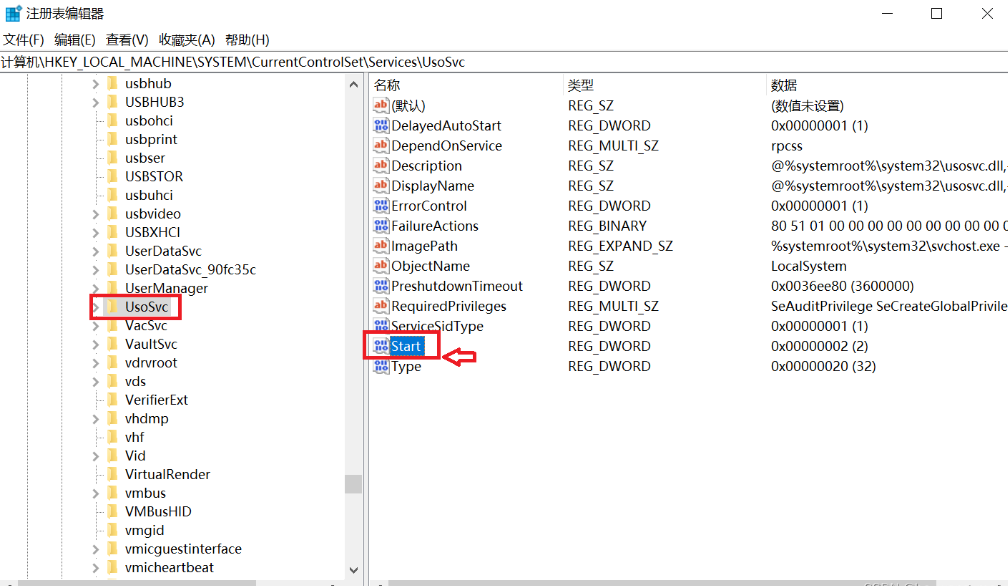Click the ImagePath string icon
This screenshot has width=1008, height=586.
point(380,246)
